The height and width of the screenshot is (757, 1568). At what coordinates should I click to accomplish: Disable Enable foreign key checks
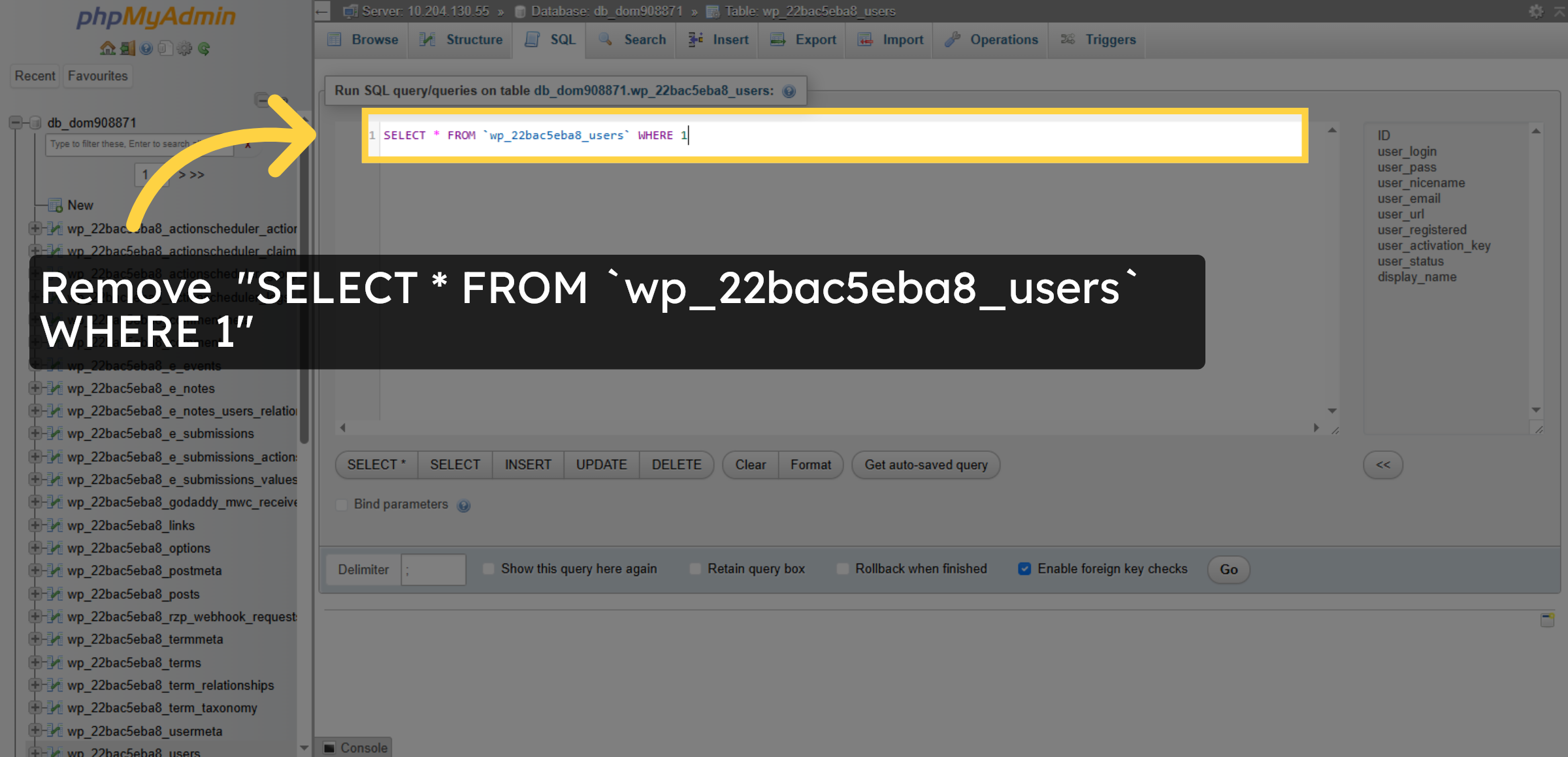click(1024, 569)
